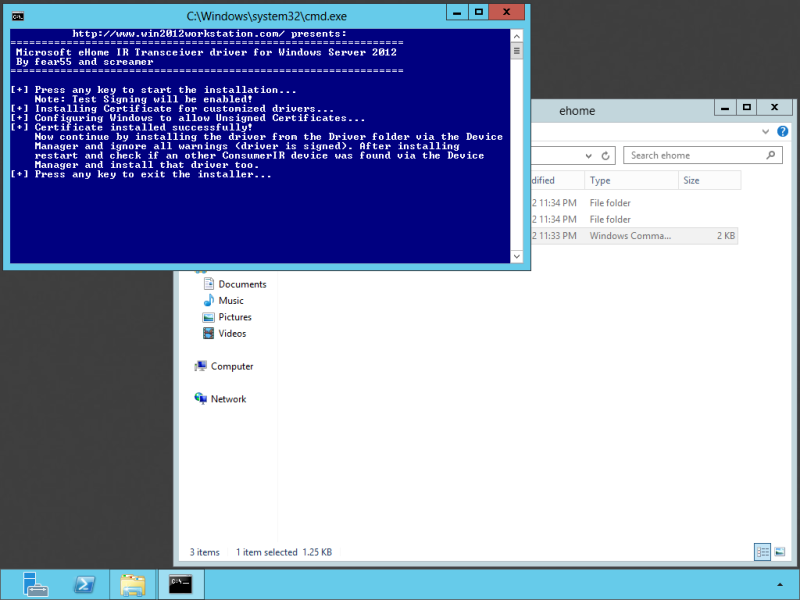Viewport: 800px width, 600px height.
Task: Select the Videos library icon
Action: point(208,333)
